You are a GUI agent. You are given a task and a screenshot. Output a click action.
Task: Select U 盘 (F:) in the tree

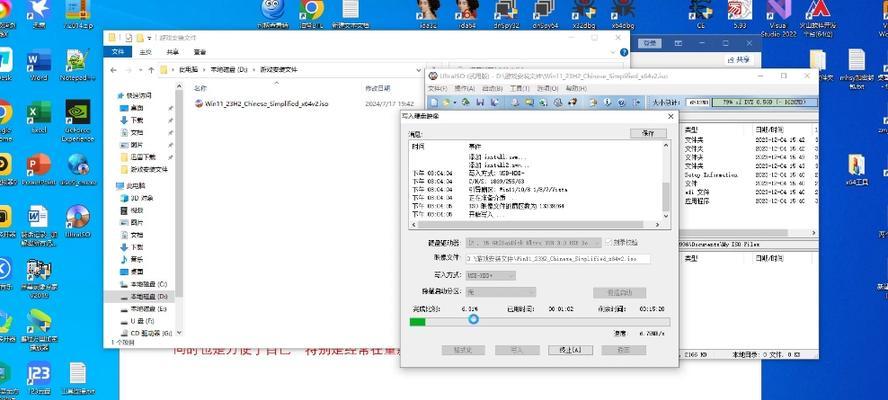[x=137, y=321]
